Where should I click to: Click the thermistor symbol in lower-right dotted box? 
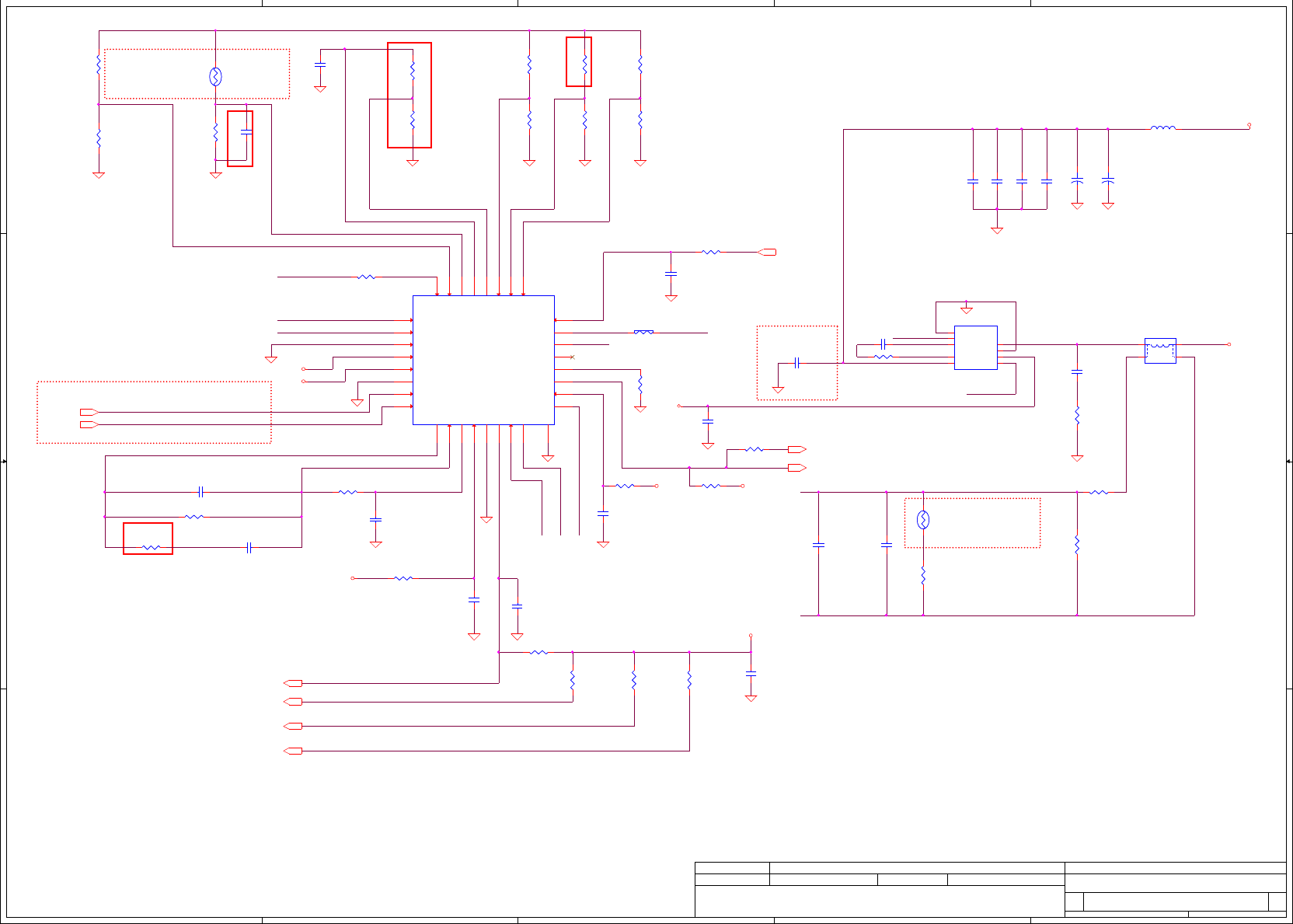click(923, 520)
